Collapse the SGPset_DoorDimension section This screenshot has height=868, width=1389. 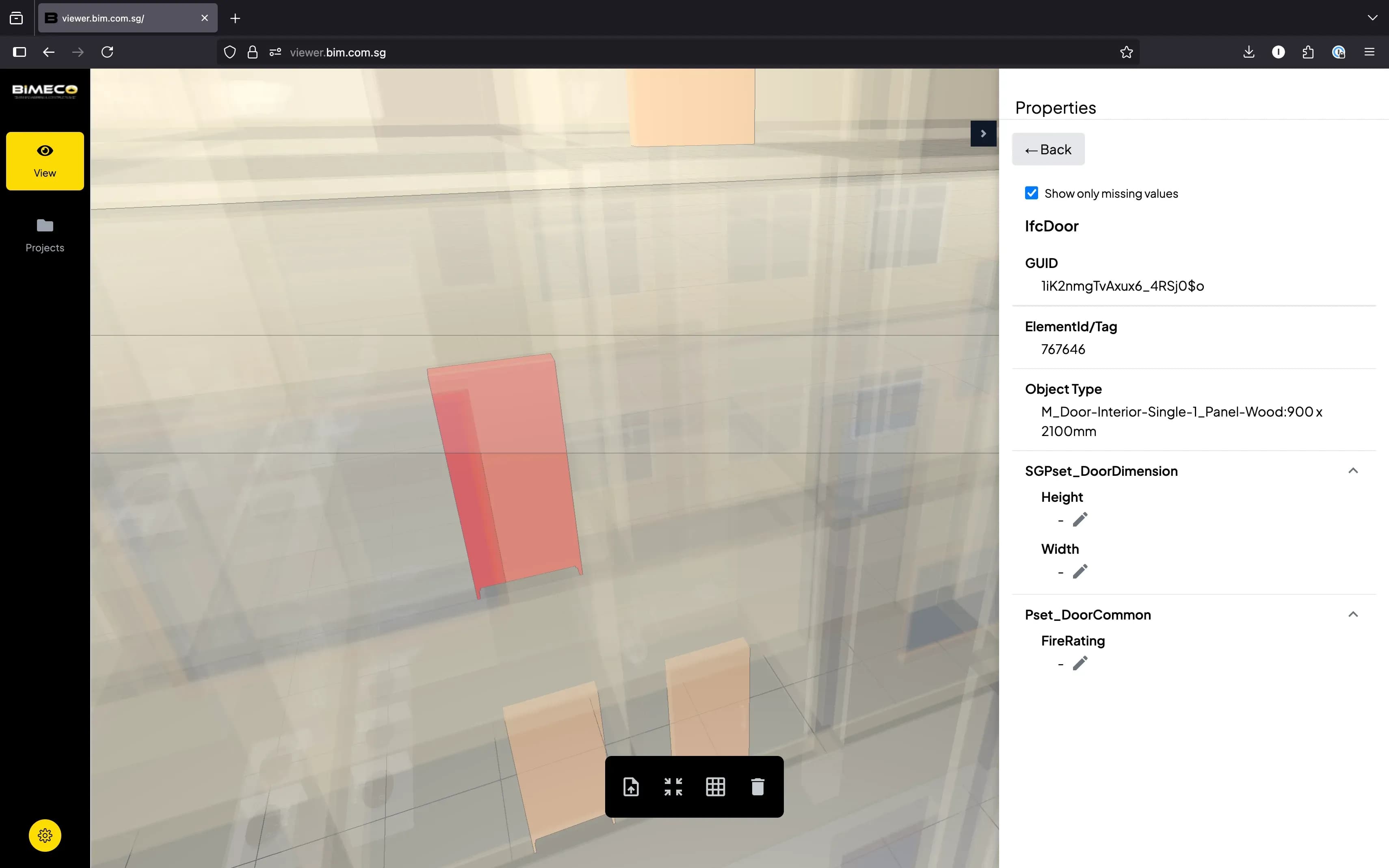1353,470
